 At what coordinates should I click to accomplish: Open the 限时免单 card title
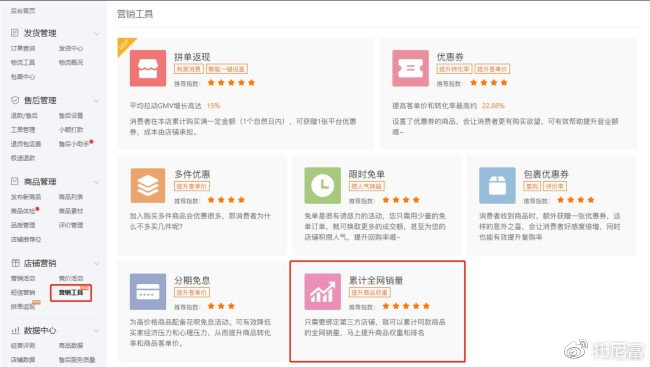pos(366,174)
